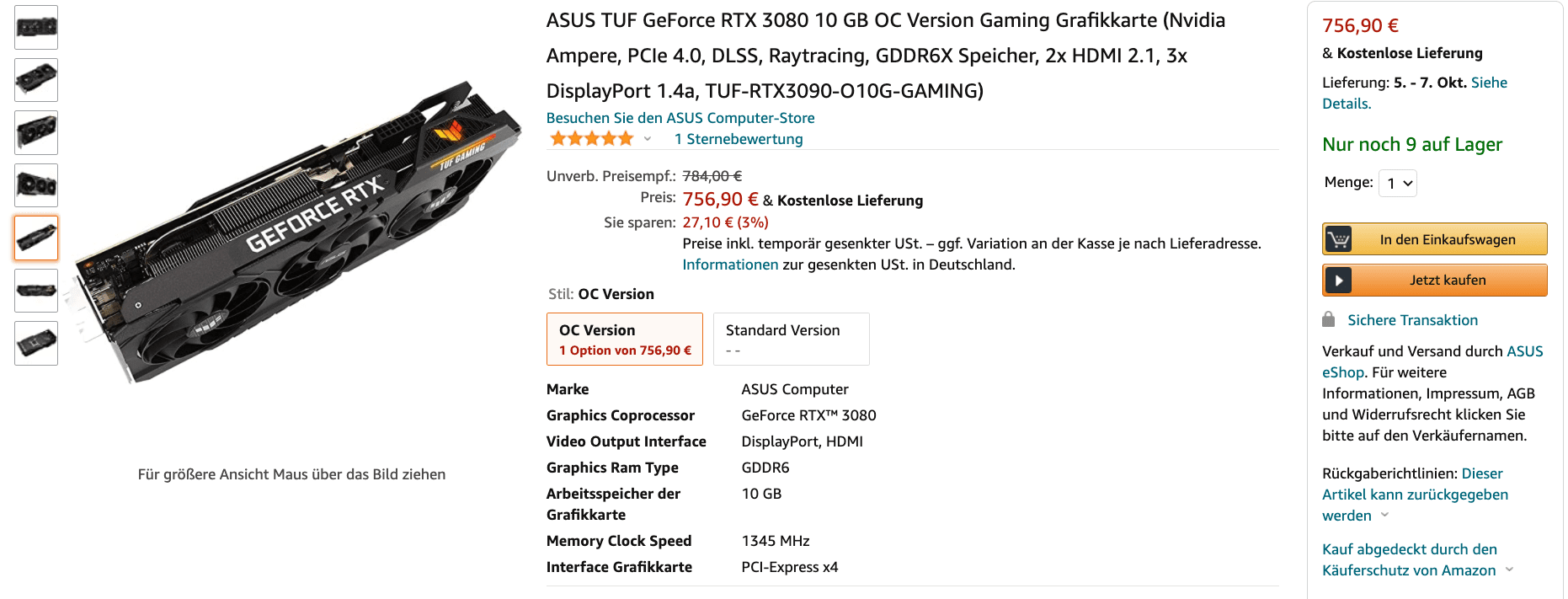Click the five-star rating icons
1568x599 pixels.
click(x=591, y=139)
